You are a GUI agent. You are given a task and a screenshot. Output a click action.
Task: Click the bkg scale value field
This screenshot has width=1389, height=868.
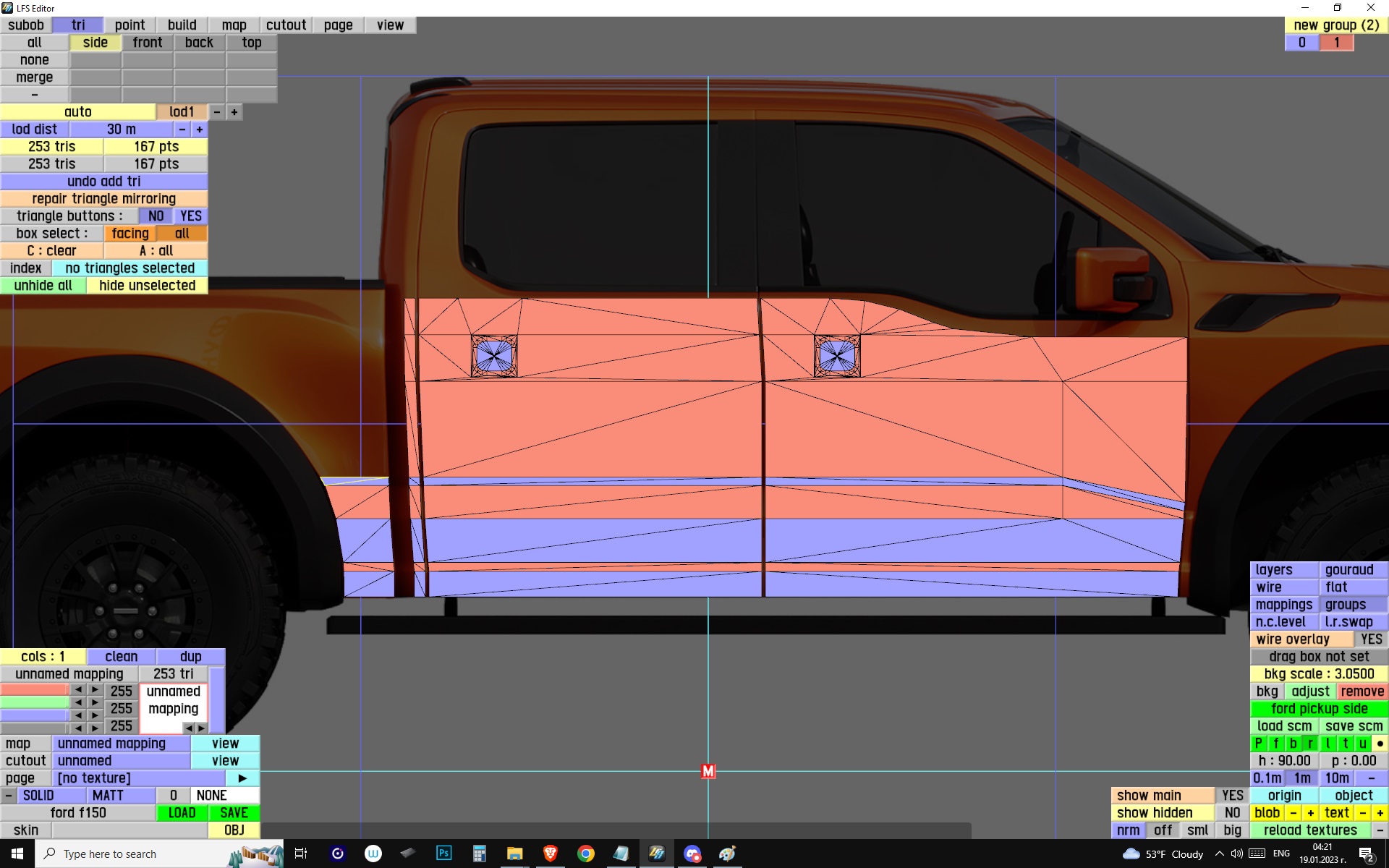click(x=1319, y=674)
